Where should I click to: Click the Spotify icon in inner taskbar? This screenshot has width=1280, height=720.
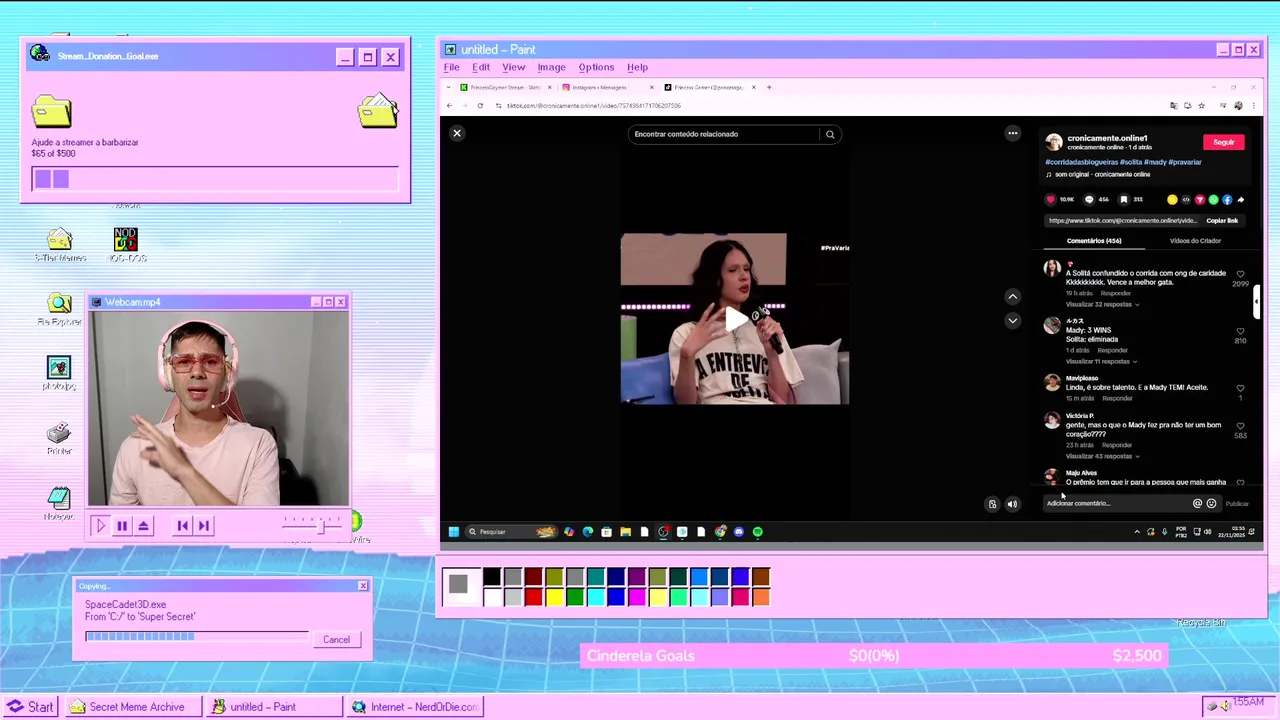point(757,532)
